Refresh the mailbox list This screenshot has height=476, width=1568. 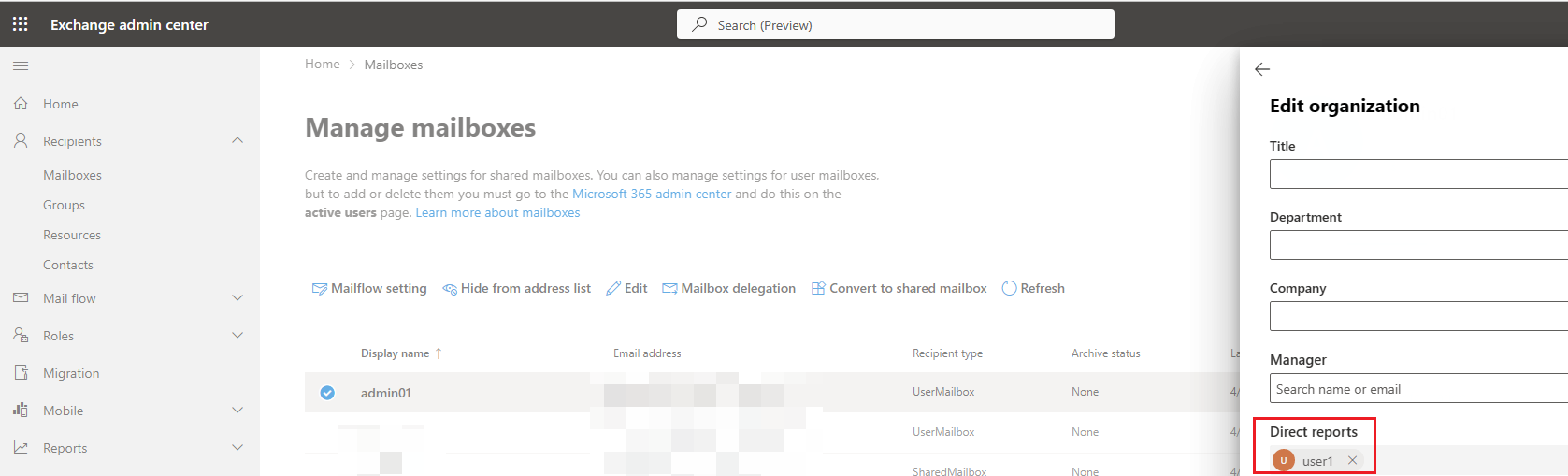pos(1033,288)
